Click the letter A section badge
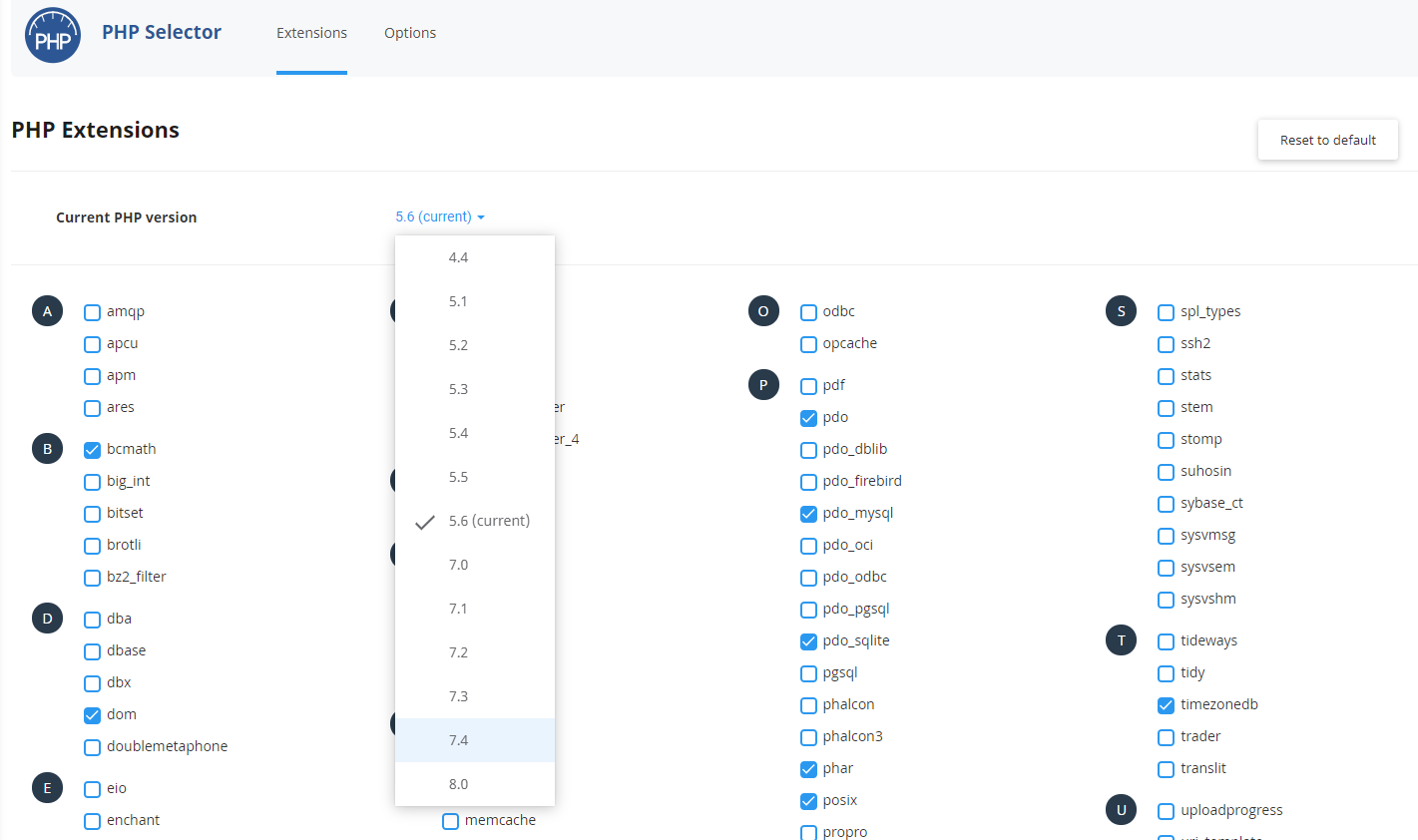 click(47, 311)
